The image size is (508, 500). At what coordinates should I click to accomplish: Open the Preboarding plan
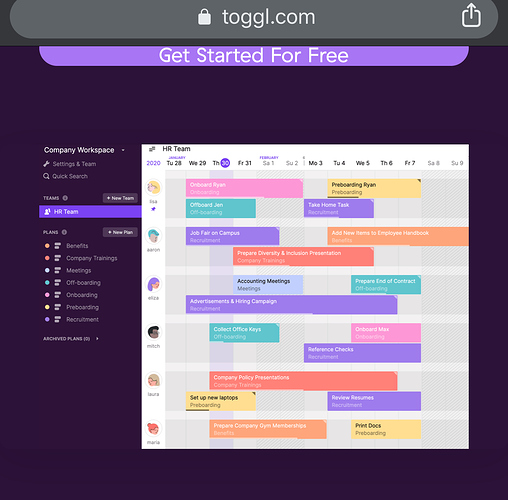(x=82, y=307)
